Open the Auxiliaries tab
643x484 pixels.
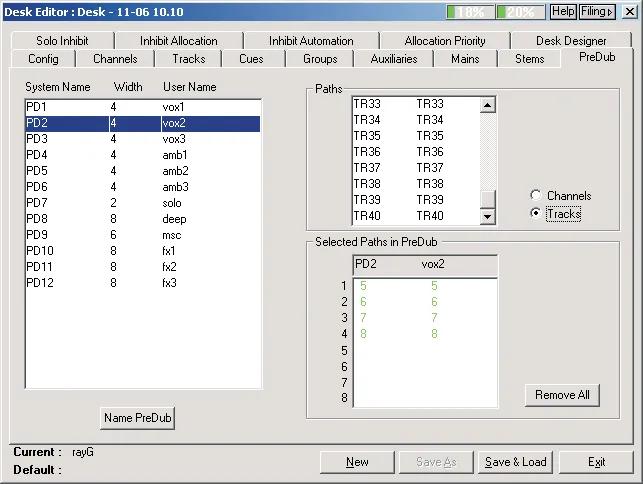394,59
